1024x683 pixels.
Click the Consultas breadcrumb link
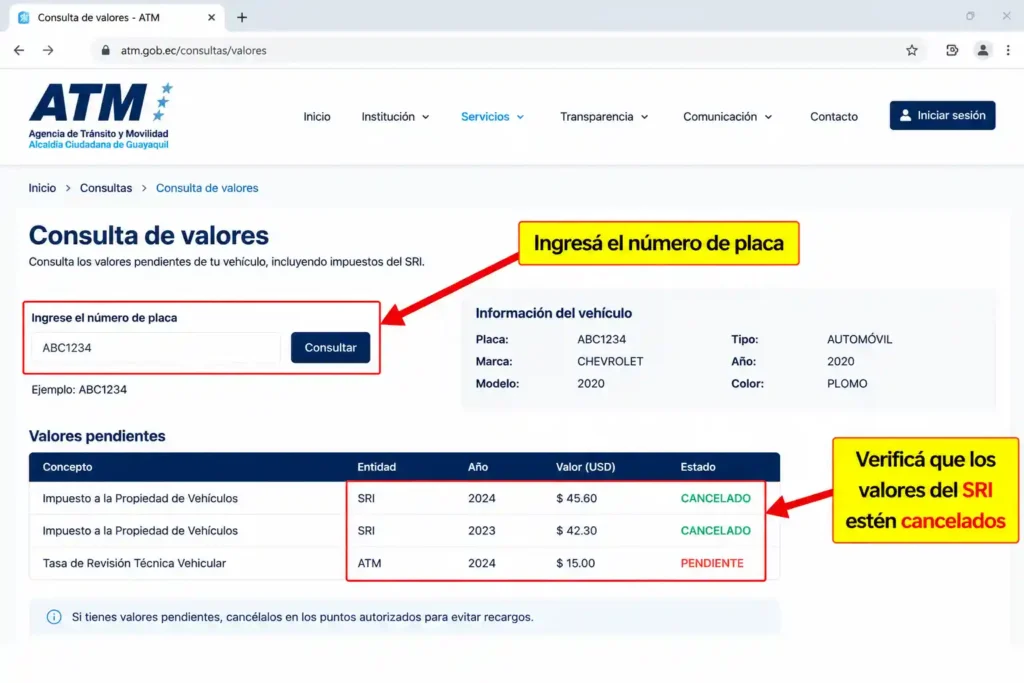click(106, 188)
